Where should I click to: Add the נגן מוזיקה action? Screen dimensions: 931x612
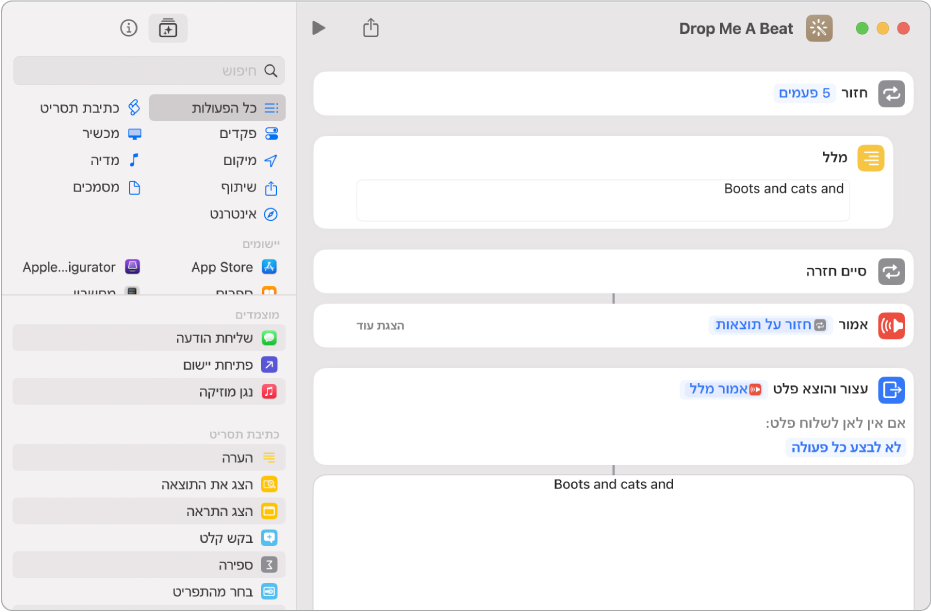click(x=149, y=392)
